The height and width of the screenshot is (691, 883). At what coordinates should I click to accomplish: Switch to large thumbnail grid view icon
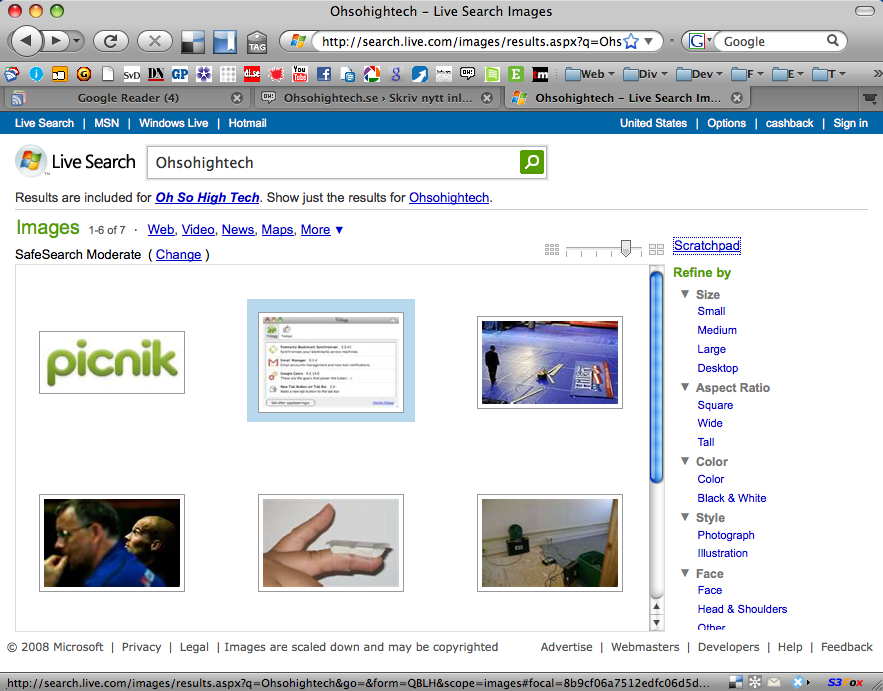tap(656, 249)
